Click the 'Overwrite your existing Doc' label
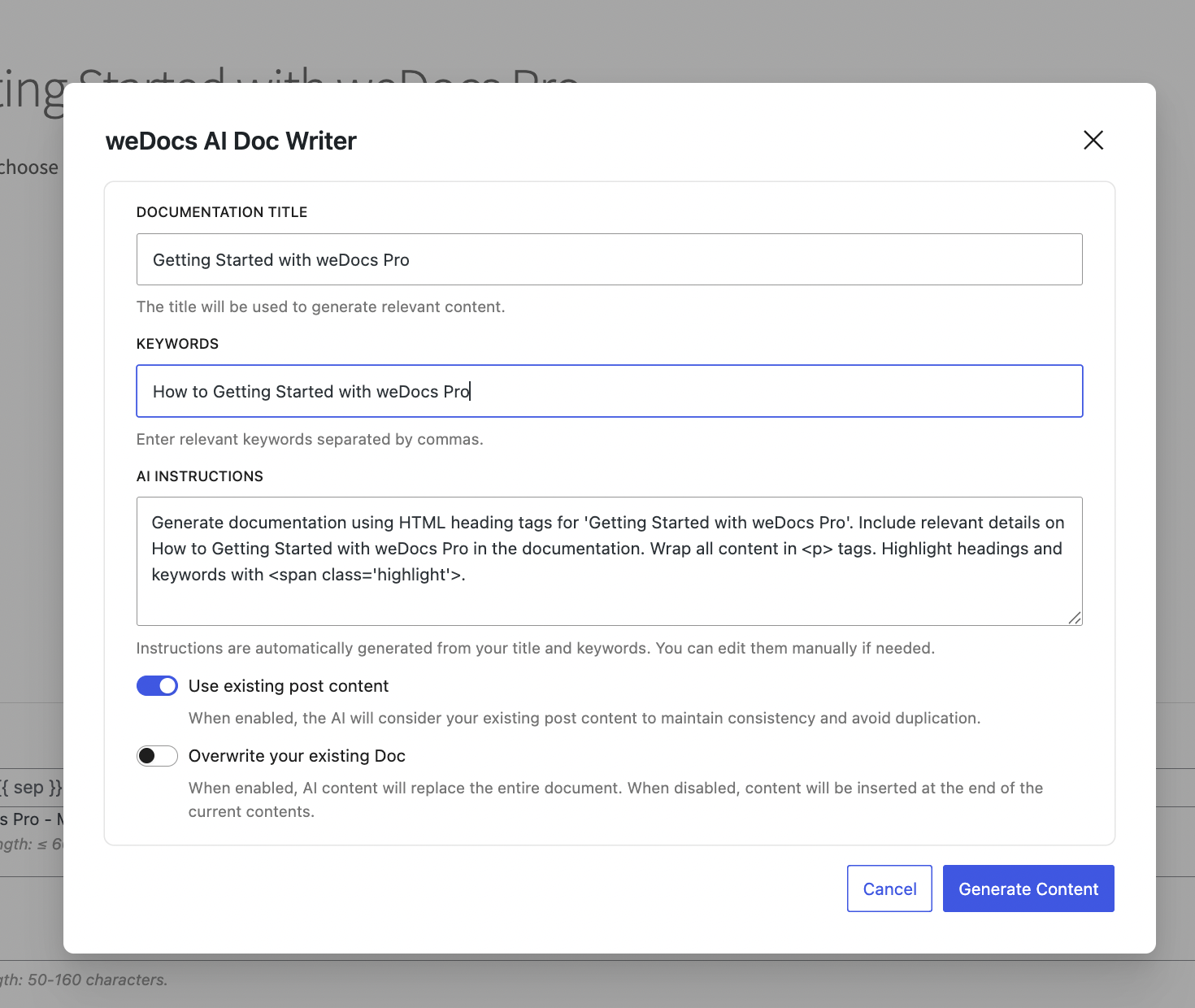Image resolution: width=1195 pixels, height=1008 pixels. point(297,756)
